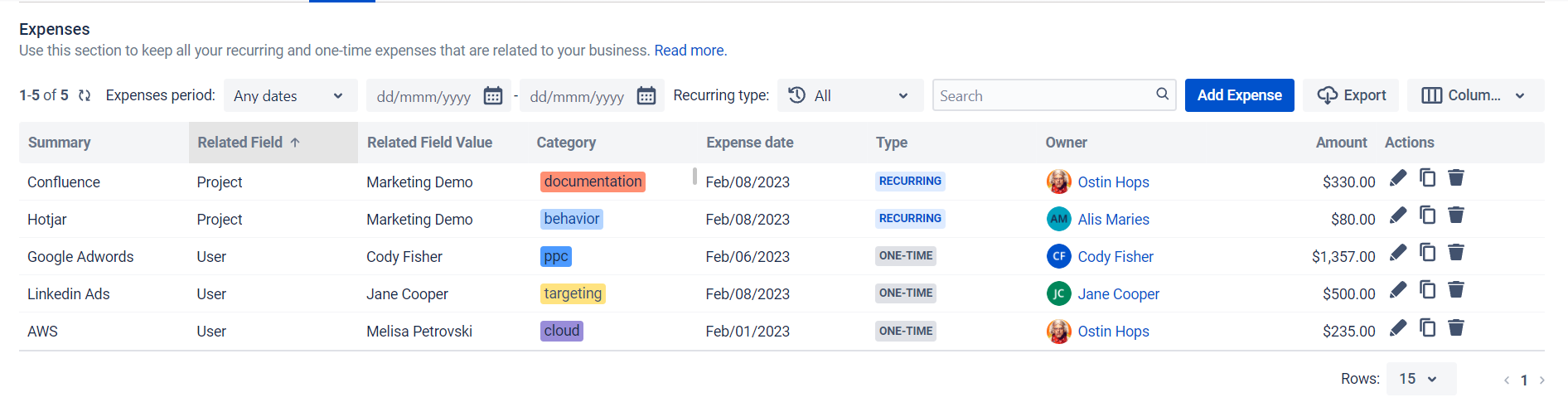Open end date calendar picker
This screenshot has height=407, width=1568.
(x=646, y=96)
